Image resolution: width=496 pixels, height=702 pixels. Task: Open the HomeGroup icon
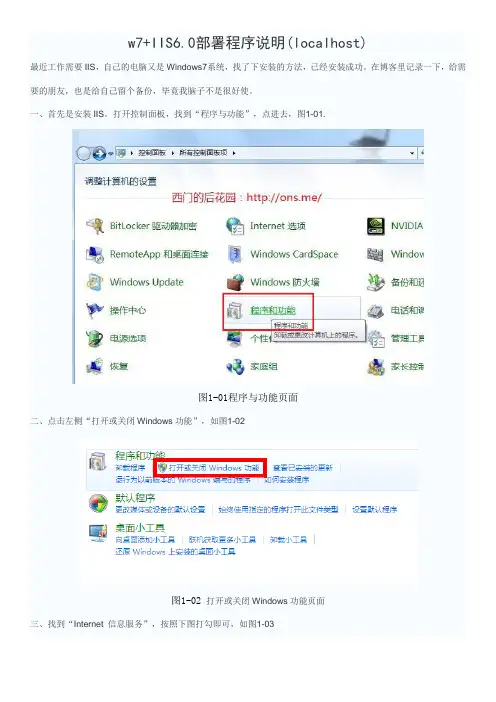point(235,367)
